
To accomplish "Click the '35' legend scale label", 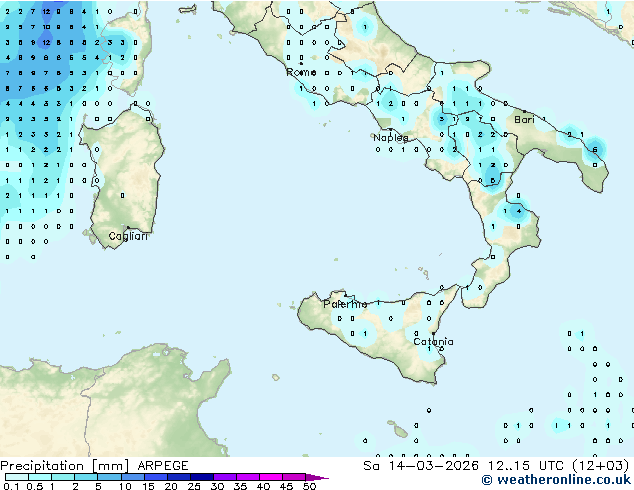I will click(x=240, y=486).
